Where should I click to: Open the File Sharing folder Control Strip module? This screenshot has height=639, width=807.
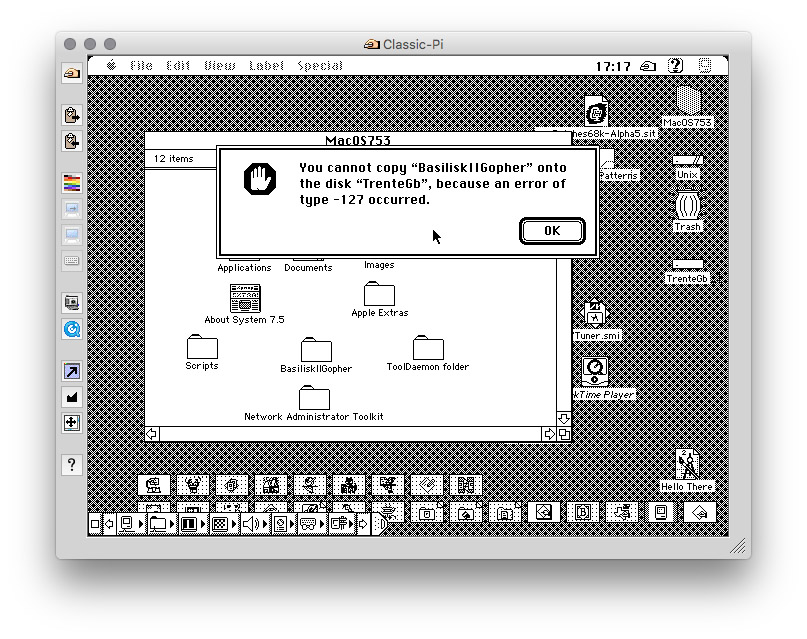(x=161, y=524)
